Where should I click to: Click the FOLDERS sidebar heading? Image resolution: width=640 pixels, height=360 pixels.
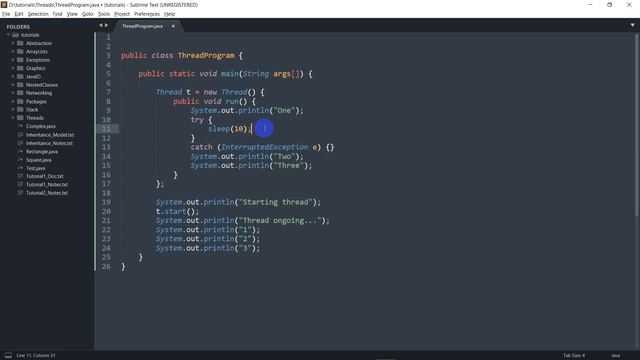(18, 27)
